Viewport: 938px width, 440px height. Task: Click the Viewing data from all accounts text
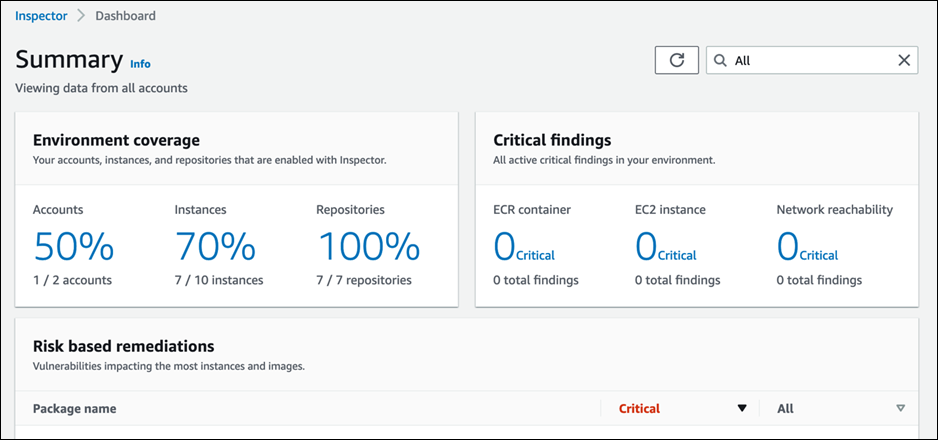click(101, 88)
